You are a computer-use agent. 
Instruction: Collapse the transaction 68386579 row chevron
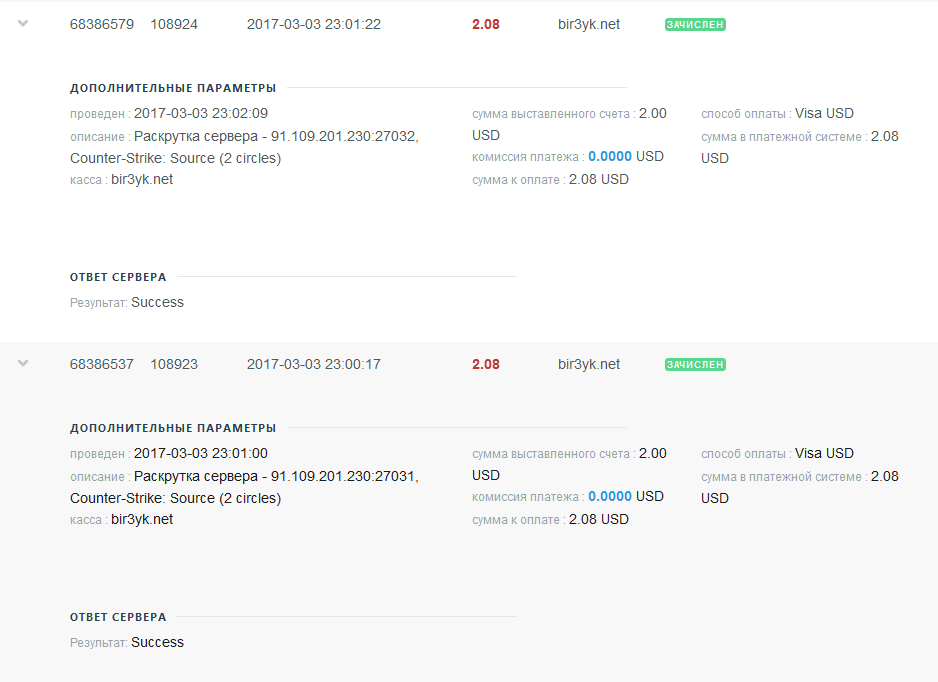coord(23,24)
